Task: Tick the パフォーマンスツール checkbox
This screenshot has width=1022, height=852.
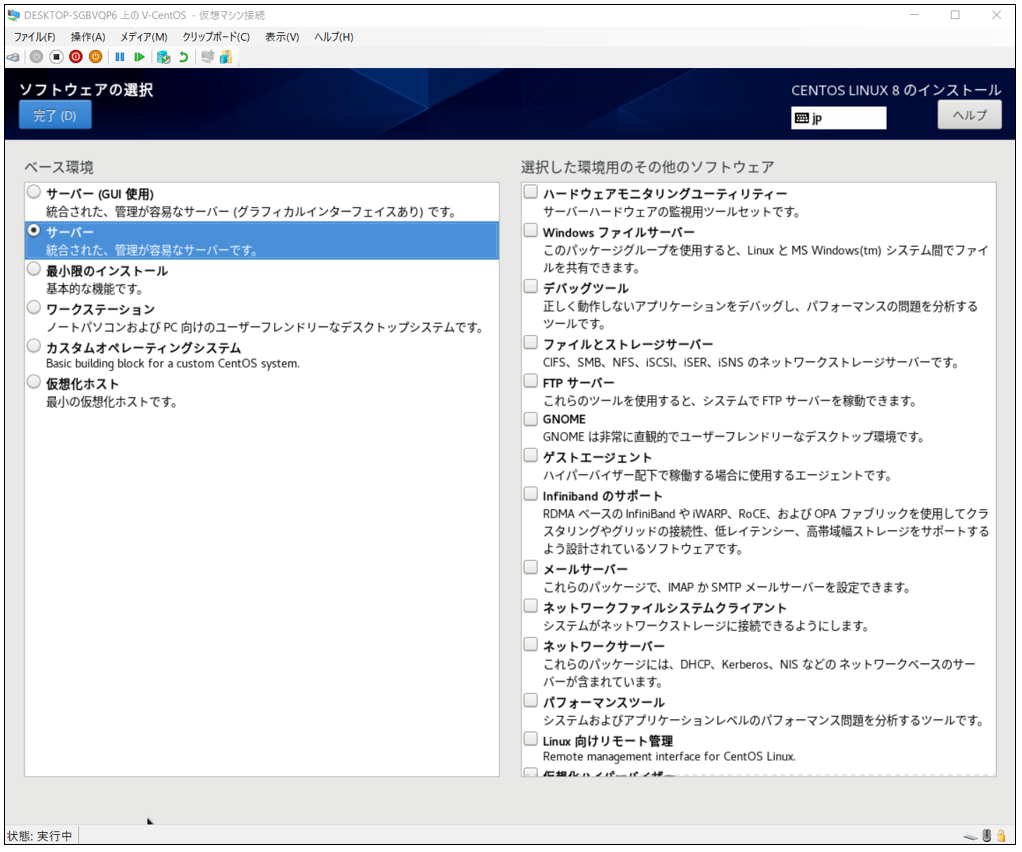Action: [531, 701]
